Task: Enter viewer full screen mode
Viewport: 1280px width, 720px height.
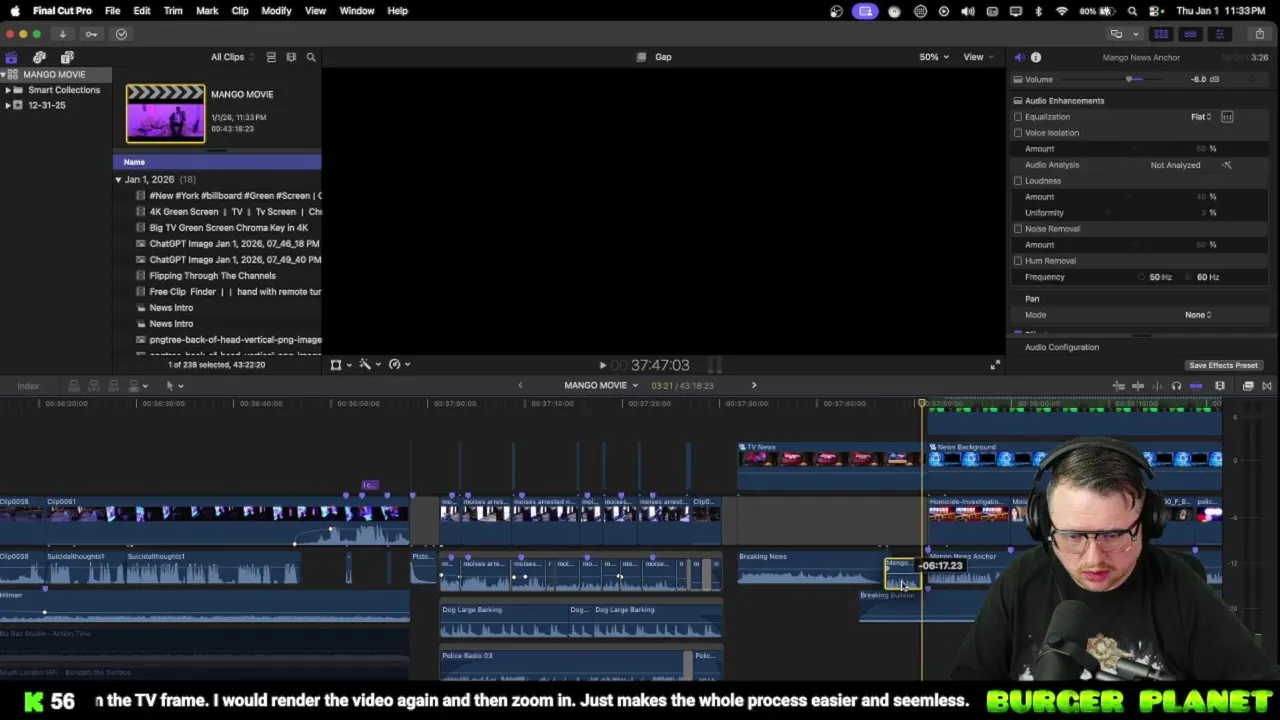Action: click(x=994, y=365)
